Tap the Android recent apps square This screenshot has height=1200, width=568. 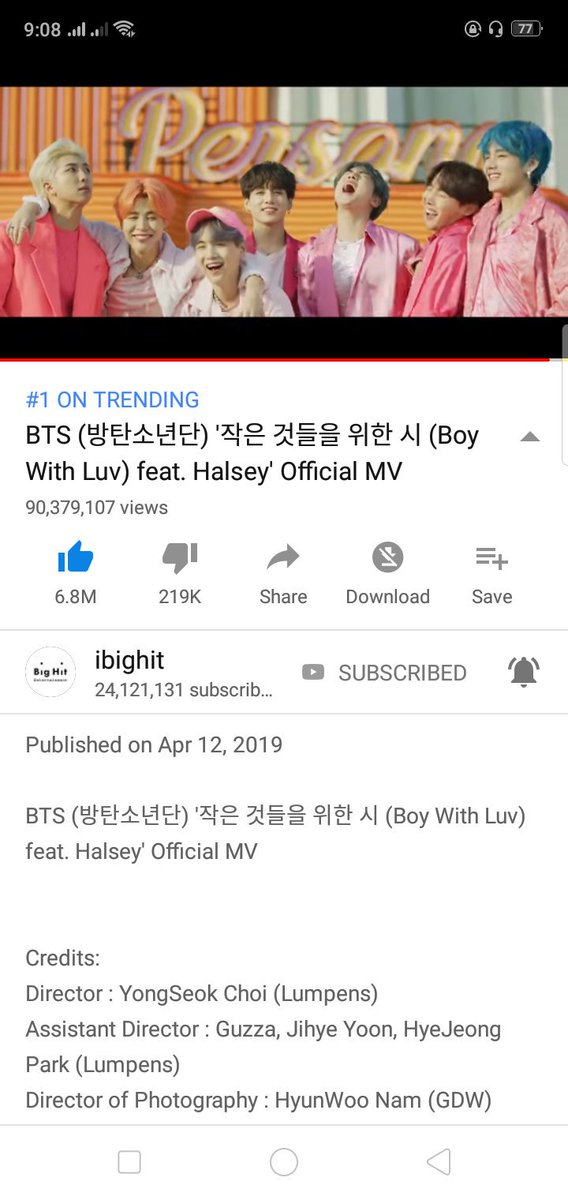129,1161
